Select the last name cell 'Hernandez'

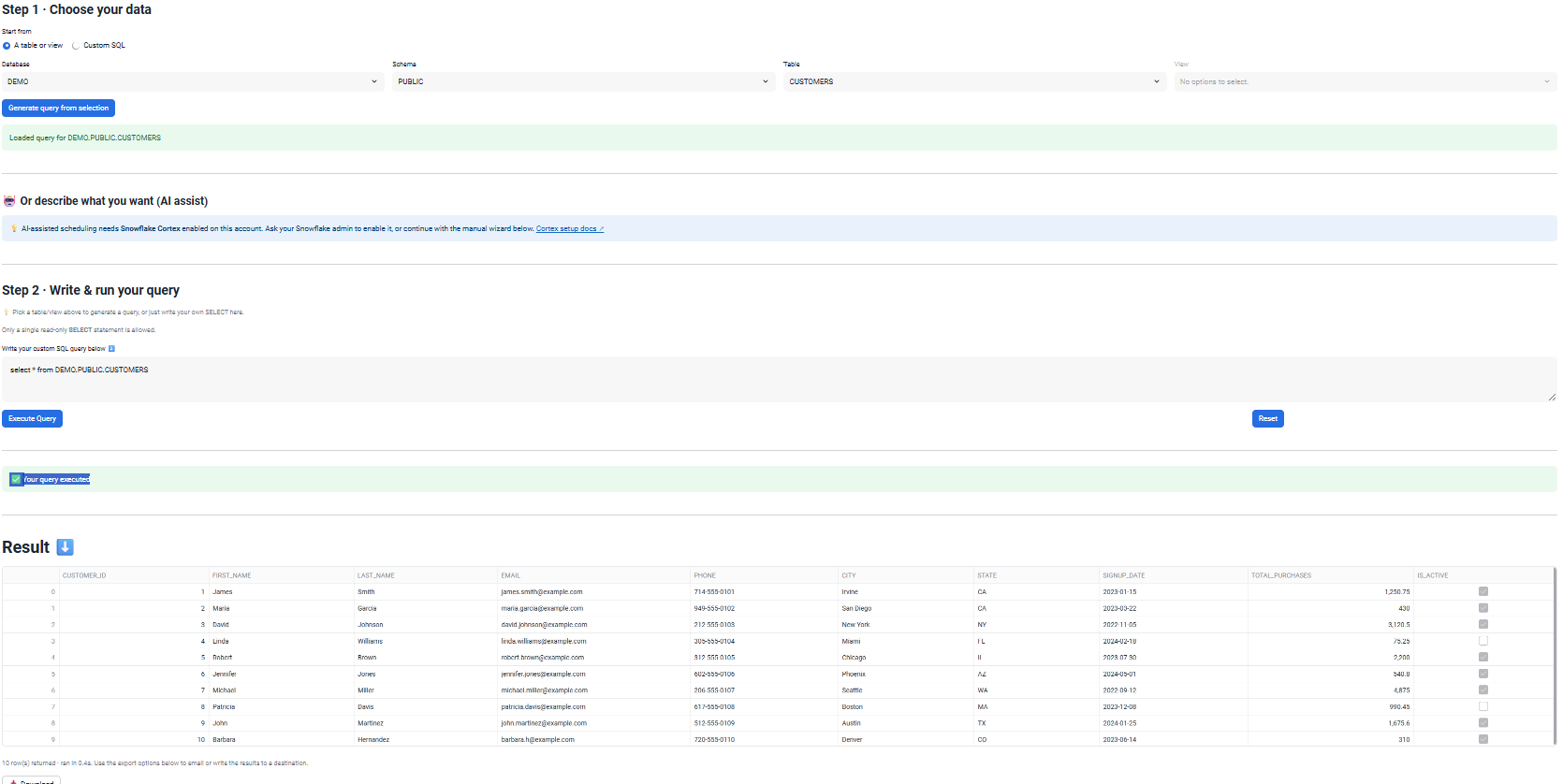(426, 739)
